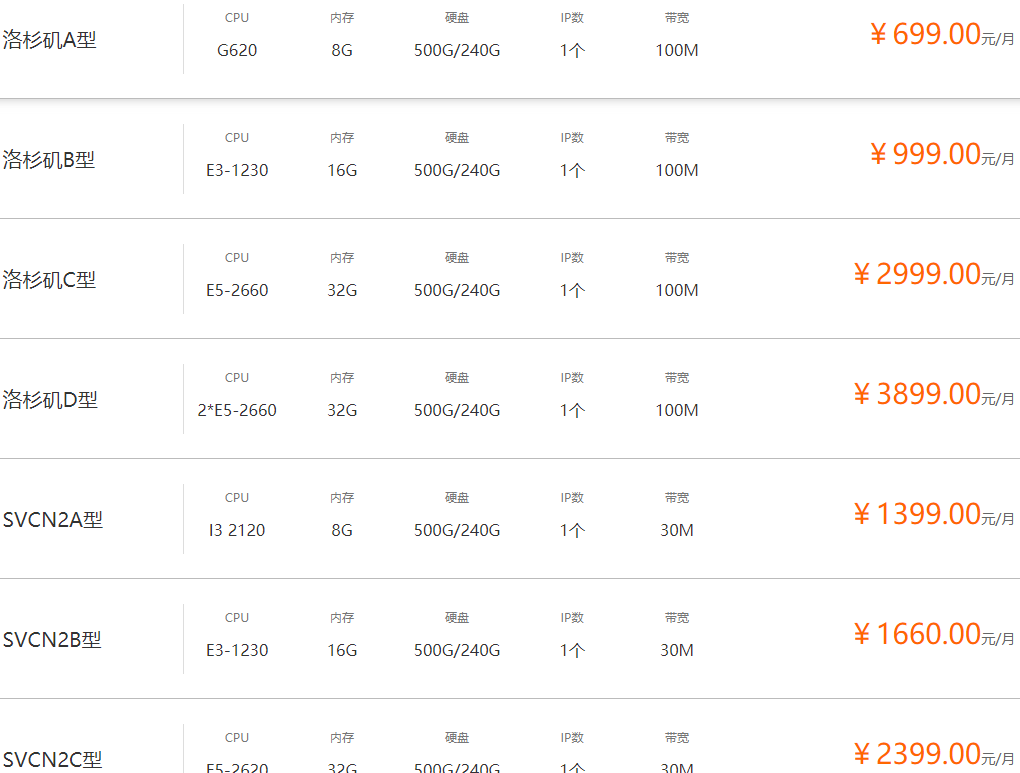Viewport: 1020px width, 773px height.
Task: Select 100M bandwidth in 洛杉矶C型 row
Action: coord(677,290)
